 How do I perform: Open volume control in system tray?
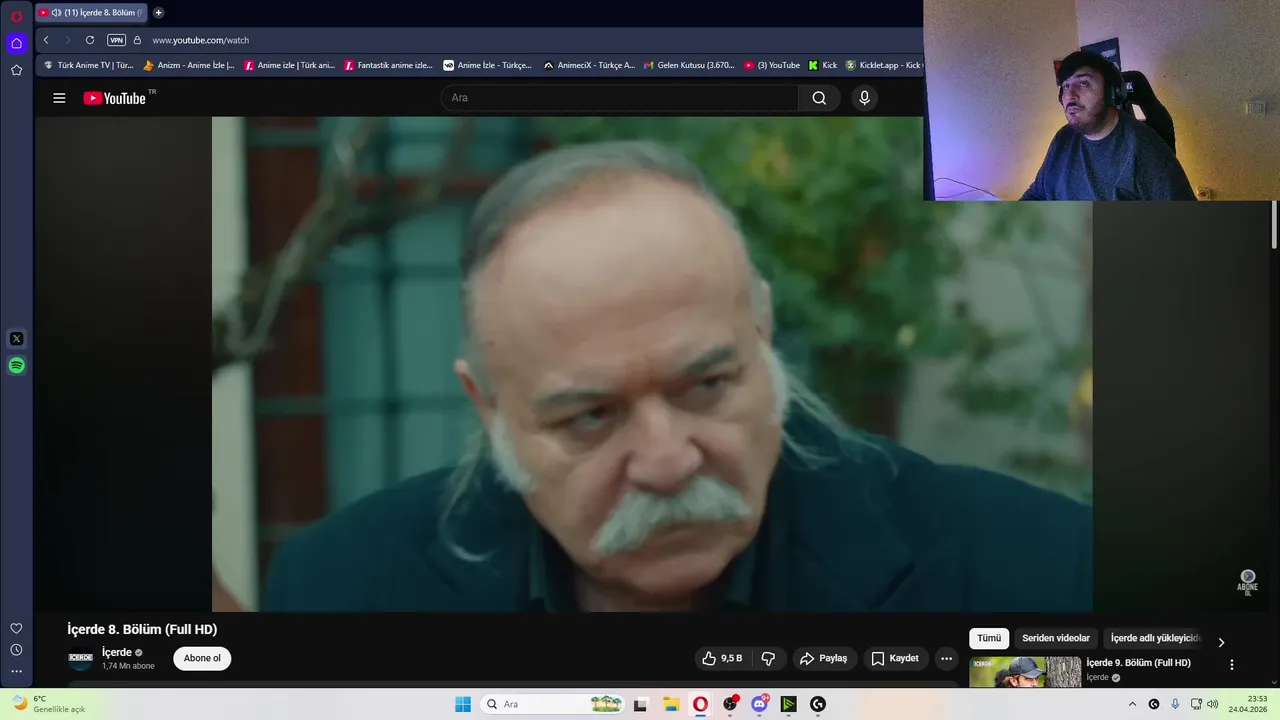[x=1213, y=704]
